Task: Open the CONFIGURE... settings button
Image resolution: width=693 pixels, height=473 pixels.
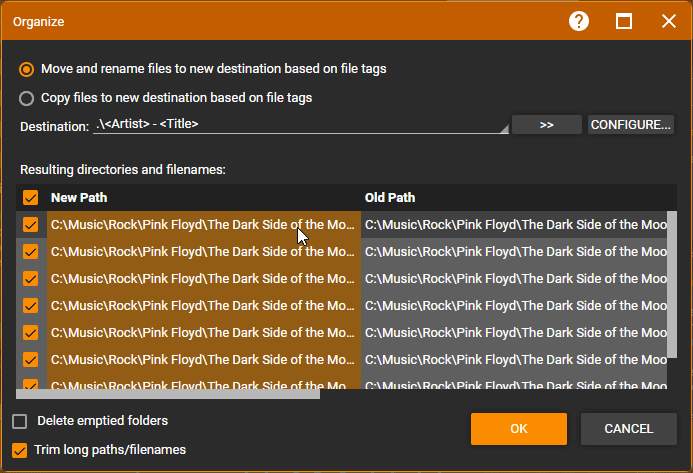Action: [x=630, y=125]
